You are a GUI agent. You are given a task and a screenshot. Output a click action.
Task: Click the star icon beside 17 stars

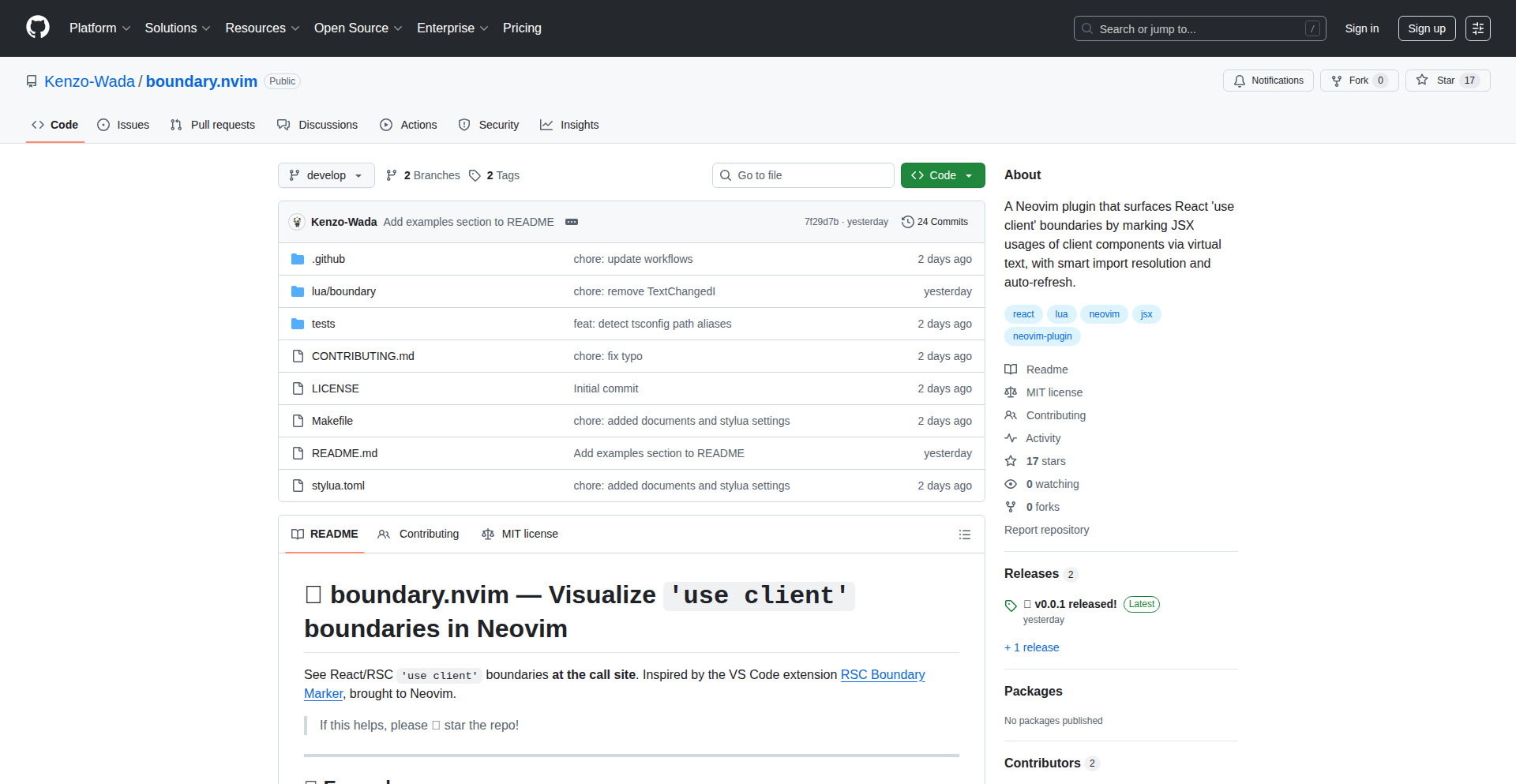[x=1011, y=461]
